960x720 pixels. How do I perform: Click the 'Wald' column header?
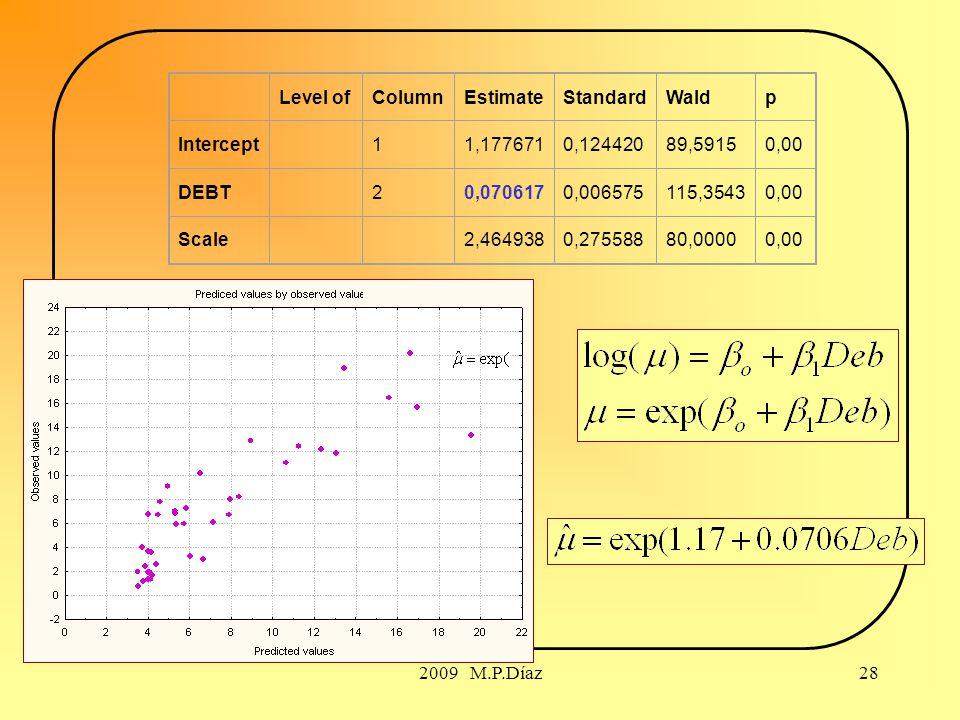[x=688, y=97]
